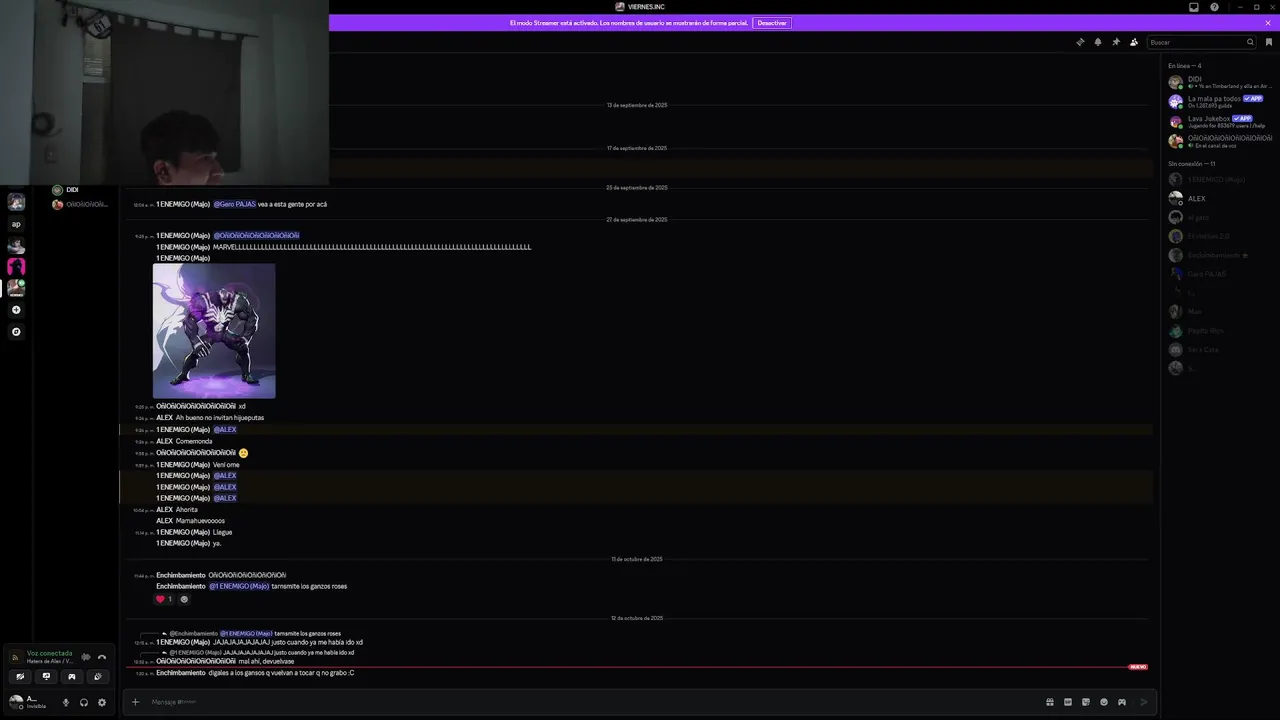Viewport: 1280px width, 720px height.
Task: Open the gift icon in message bar
Action: click(1050, 702)
